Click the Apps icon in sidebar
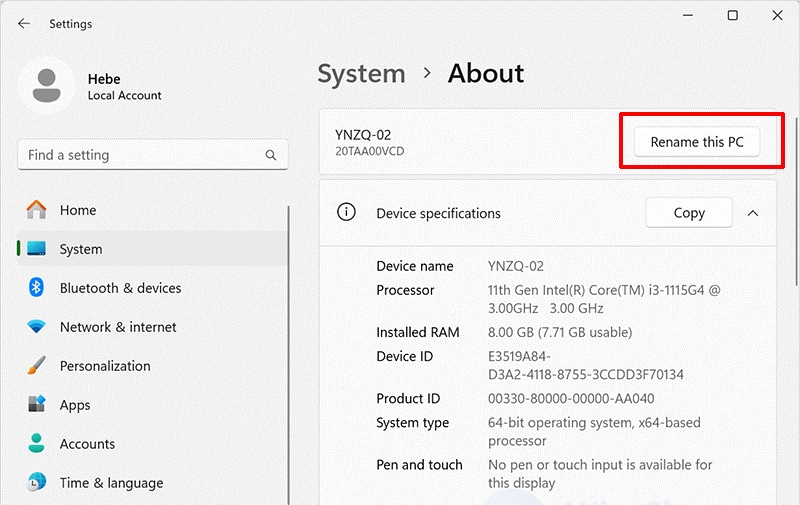This screenshot has height=505, width=800. (x=36, y=405)
